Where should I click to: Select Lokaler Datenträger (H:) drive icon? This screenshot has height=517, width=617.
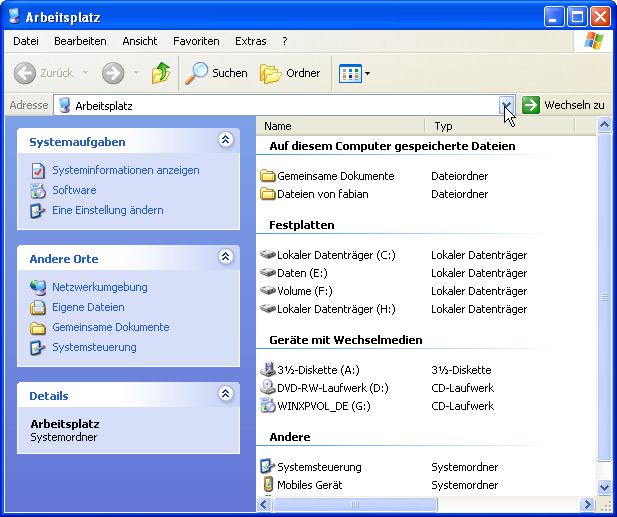point(268,309)
